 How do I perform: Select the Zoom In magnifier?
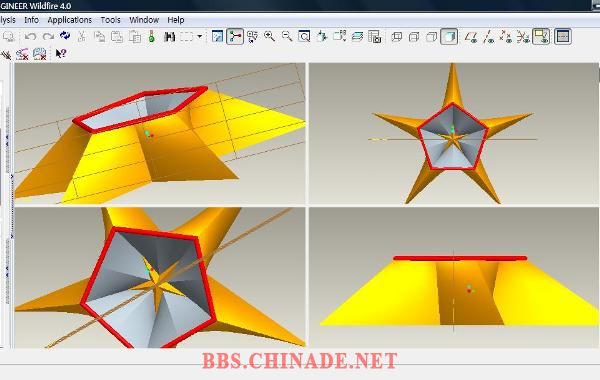point(269,37)
